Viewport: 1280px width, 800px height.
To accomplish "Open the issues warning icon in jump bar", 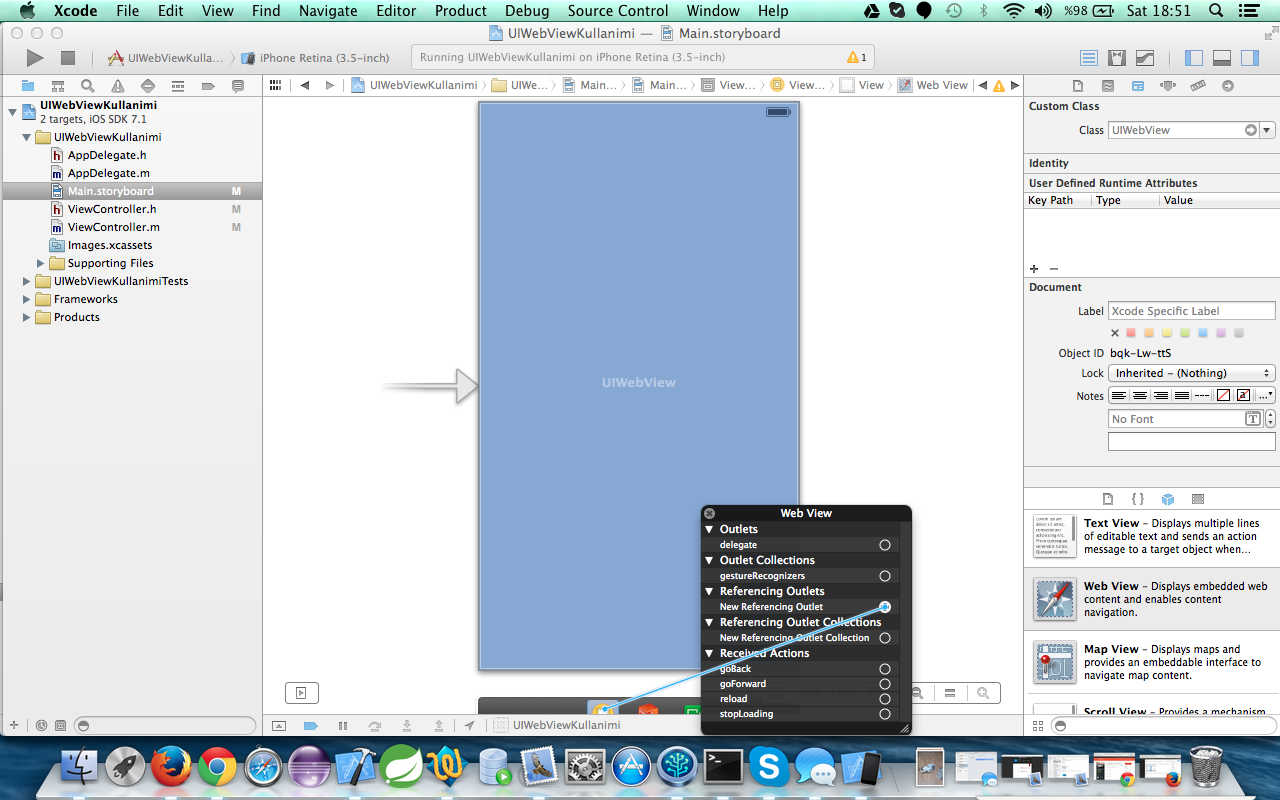I will click(x=998, y=86).
